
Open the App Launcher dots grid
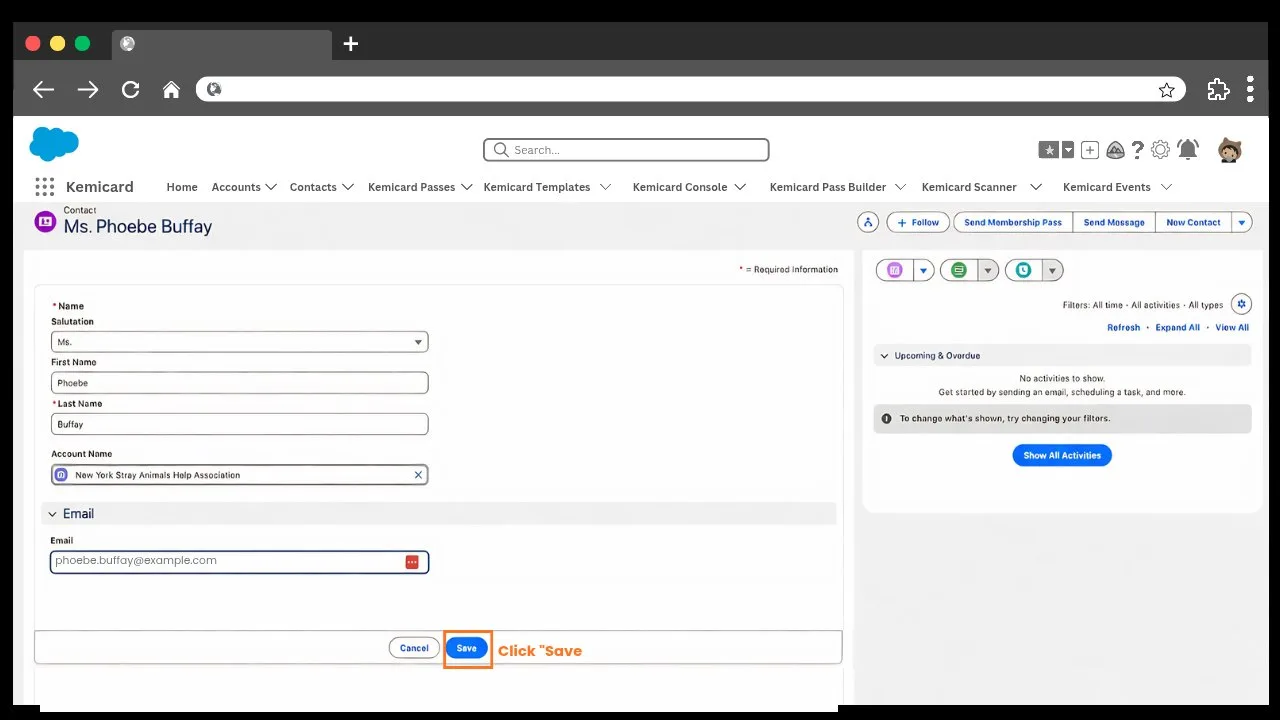44,187
